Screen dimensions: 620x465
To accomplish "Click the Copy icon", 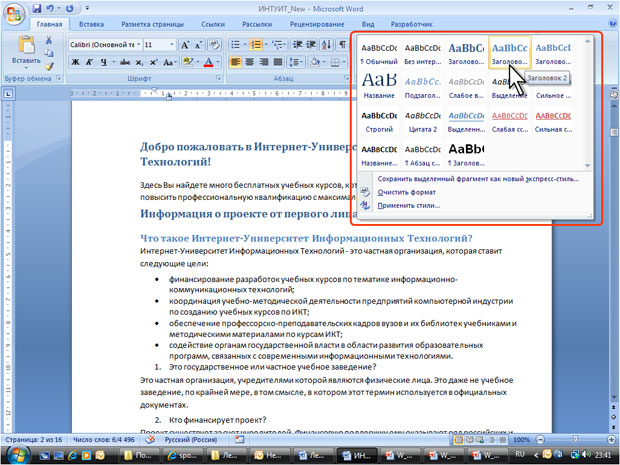I will (49, 53).
